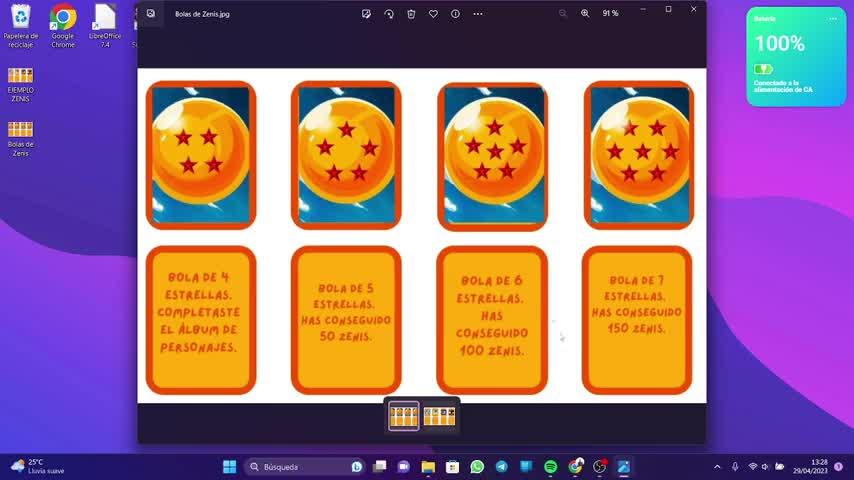Delete the image using the trash icon
The width and height of the screenshot is (854, 480).
(411, 14)
